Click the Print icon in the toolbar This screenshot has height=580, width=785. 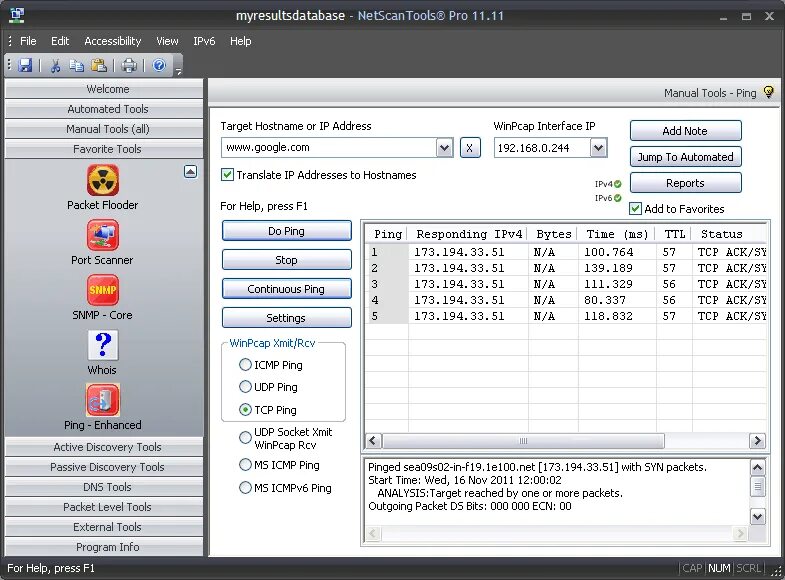point(129,65)
